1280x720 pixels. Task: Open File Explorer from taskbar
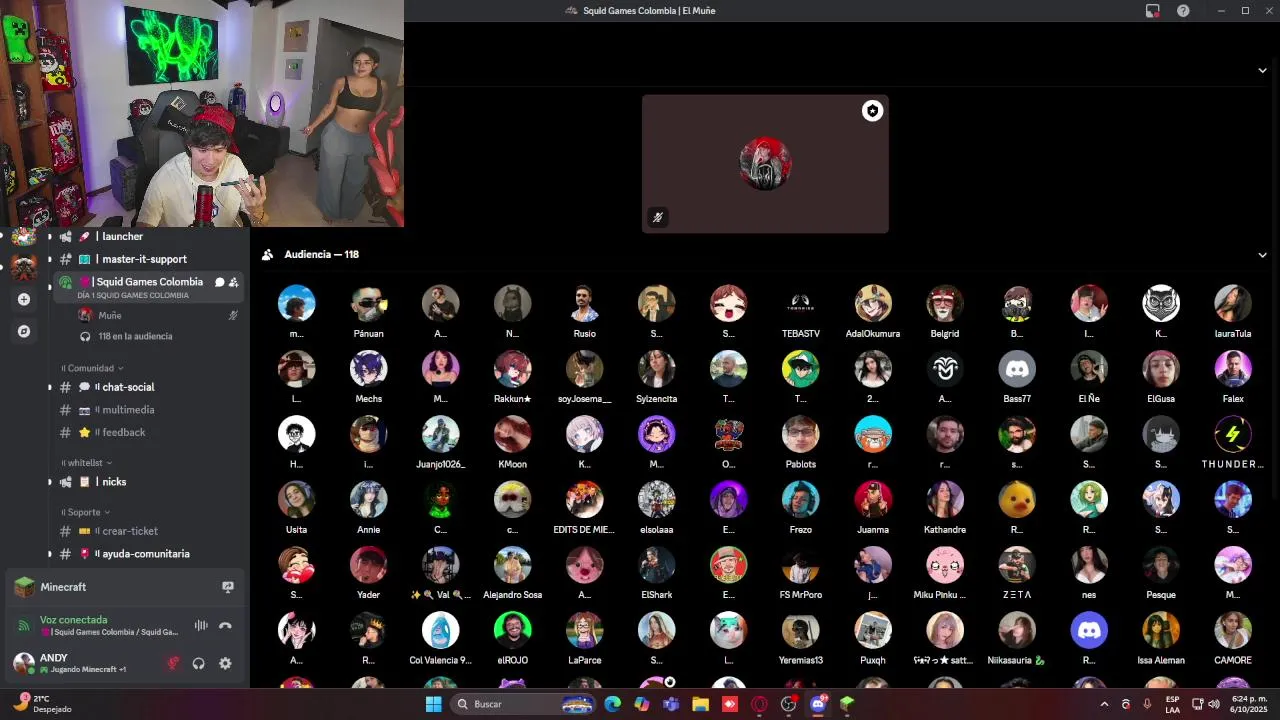(x=700, y=704)
